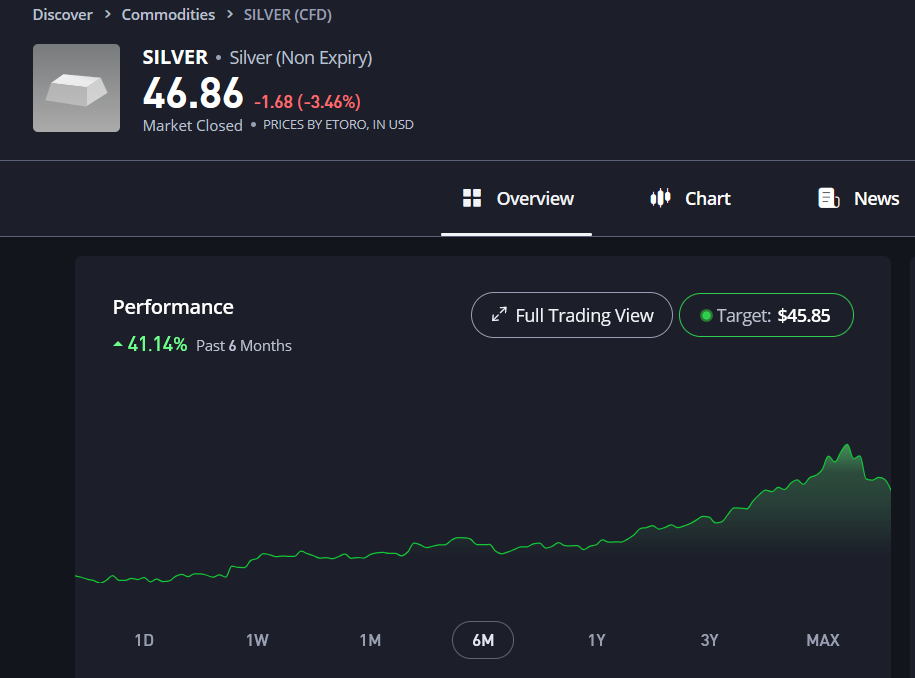Click the Target $45.85 button
The height and width of the screenshot is (678, 915).
pos(766,315)
